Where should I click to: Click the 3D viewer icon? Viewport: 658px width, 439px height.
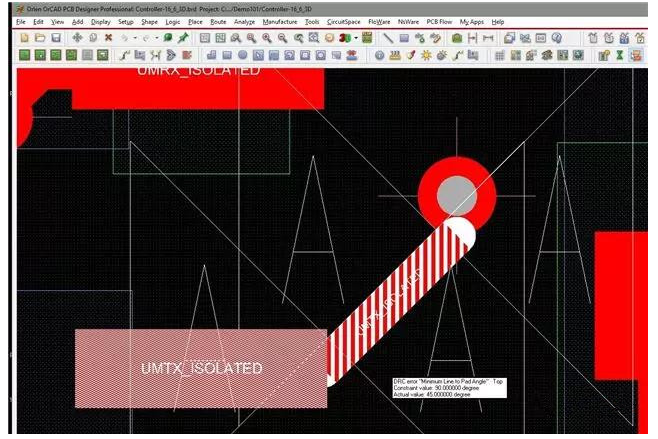coord(345,38)
